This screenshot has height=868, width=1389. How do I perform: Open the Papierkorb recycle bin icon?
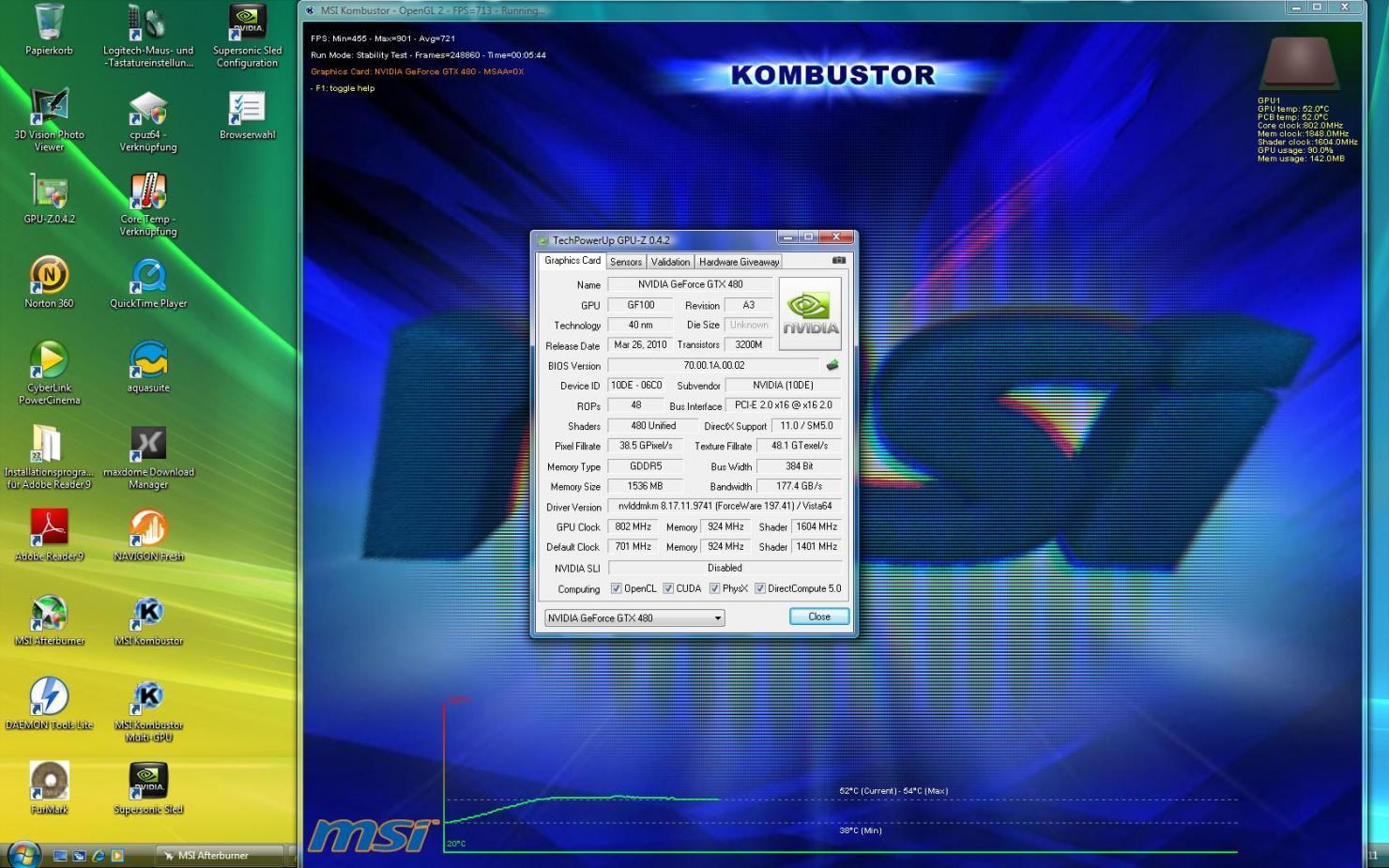pyautogui.click(x=49, y=29)
